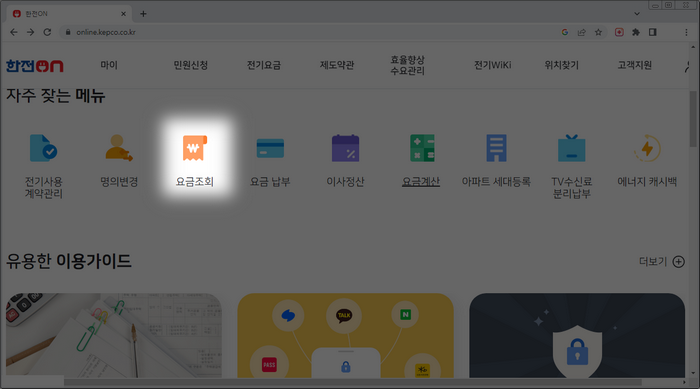Click the 요금 납부 label
Viewport: 700px width, 389px height.
click(x=270, y=182)
